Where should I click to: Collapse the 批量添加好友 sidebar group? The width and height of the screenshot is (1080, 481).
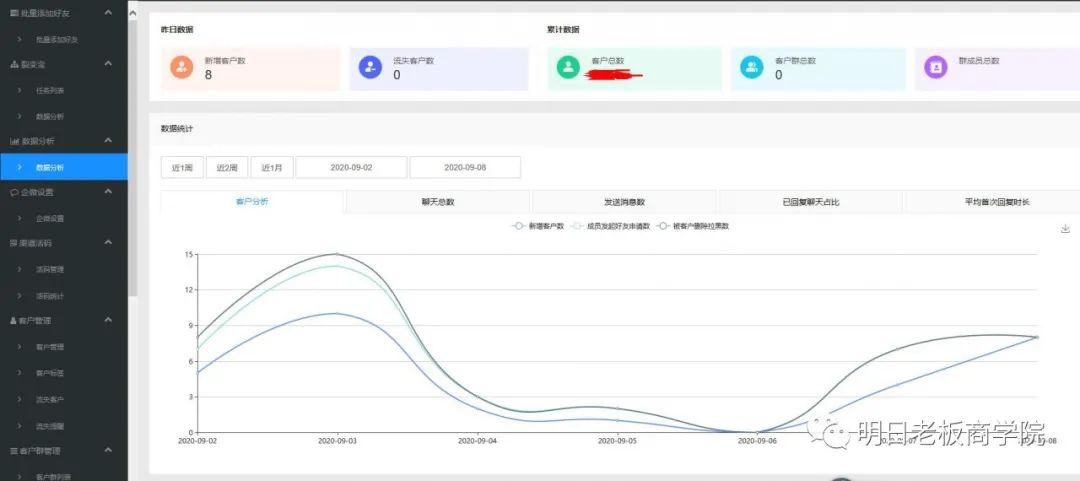point(108,12)
